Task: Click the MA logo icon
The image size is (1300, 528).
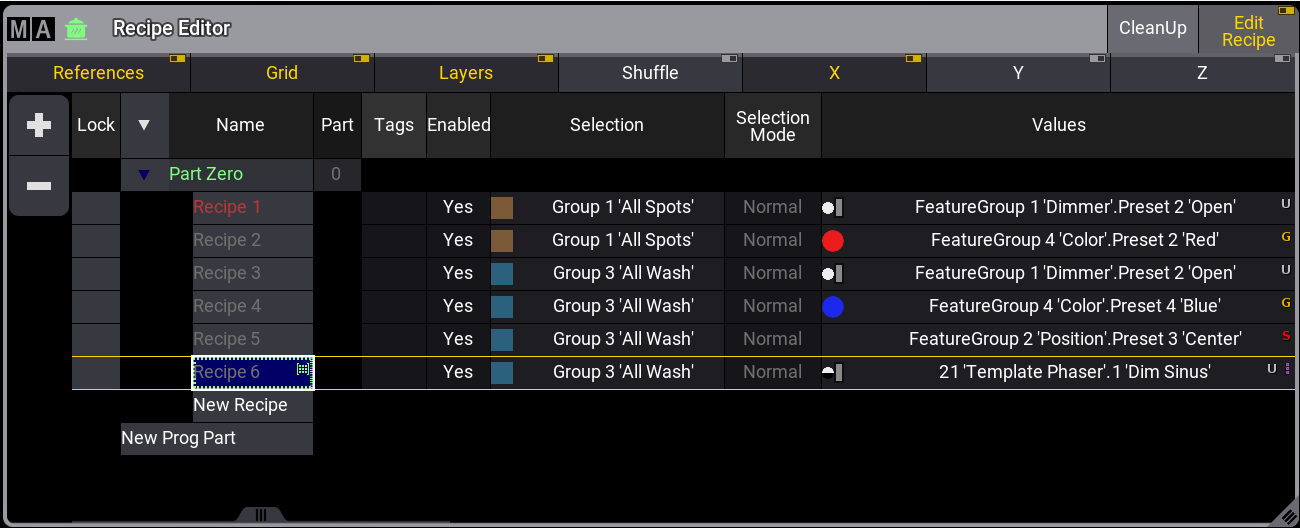Action: (30, 29)
